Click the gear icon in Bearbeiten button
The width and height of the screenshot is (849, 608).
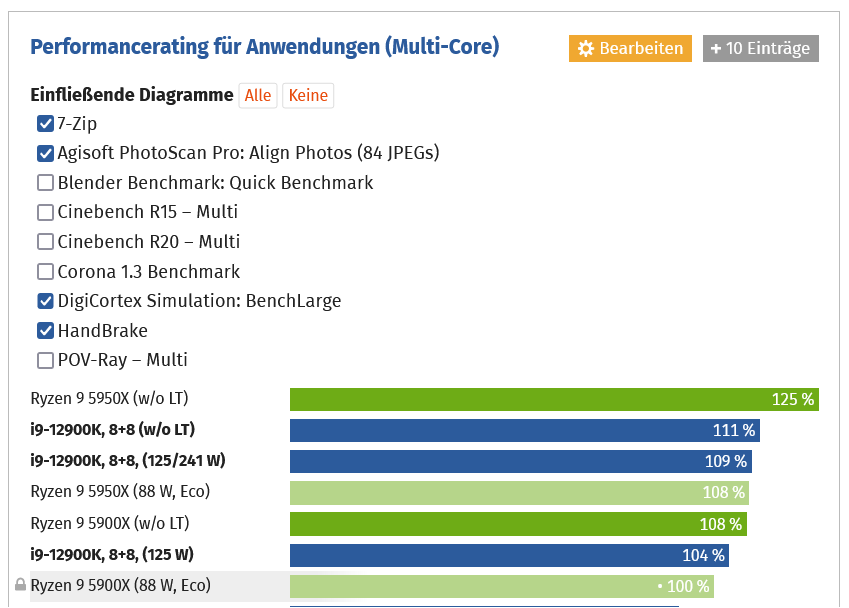585,49
